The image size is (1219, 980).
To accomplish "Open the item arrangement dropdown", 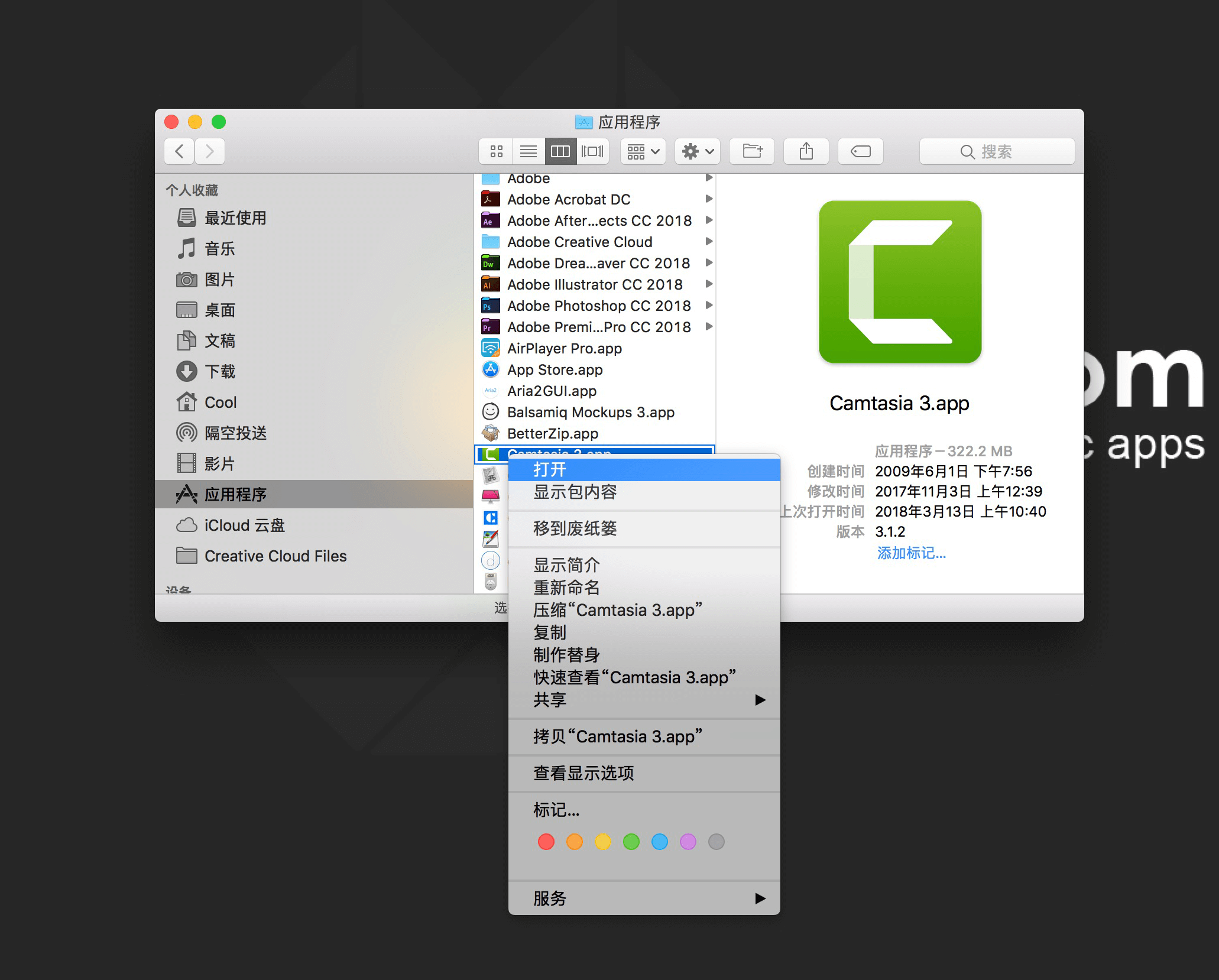I will coord(642,151).
